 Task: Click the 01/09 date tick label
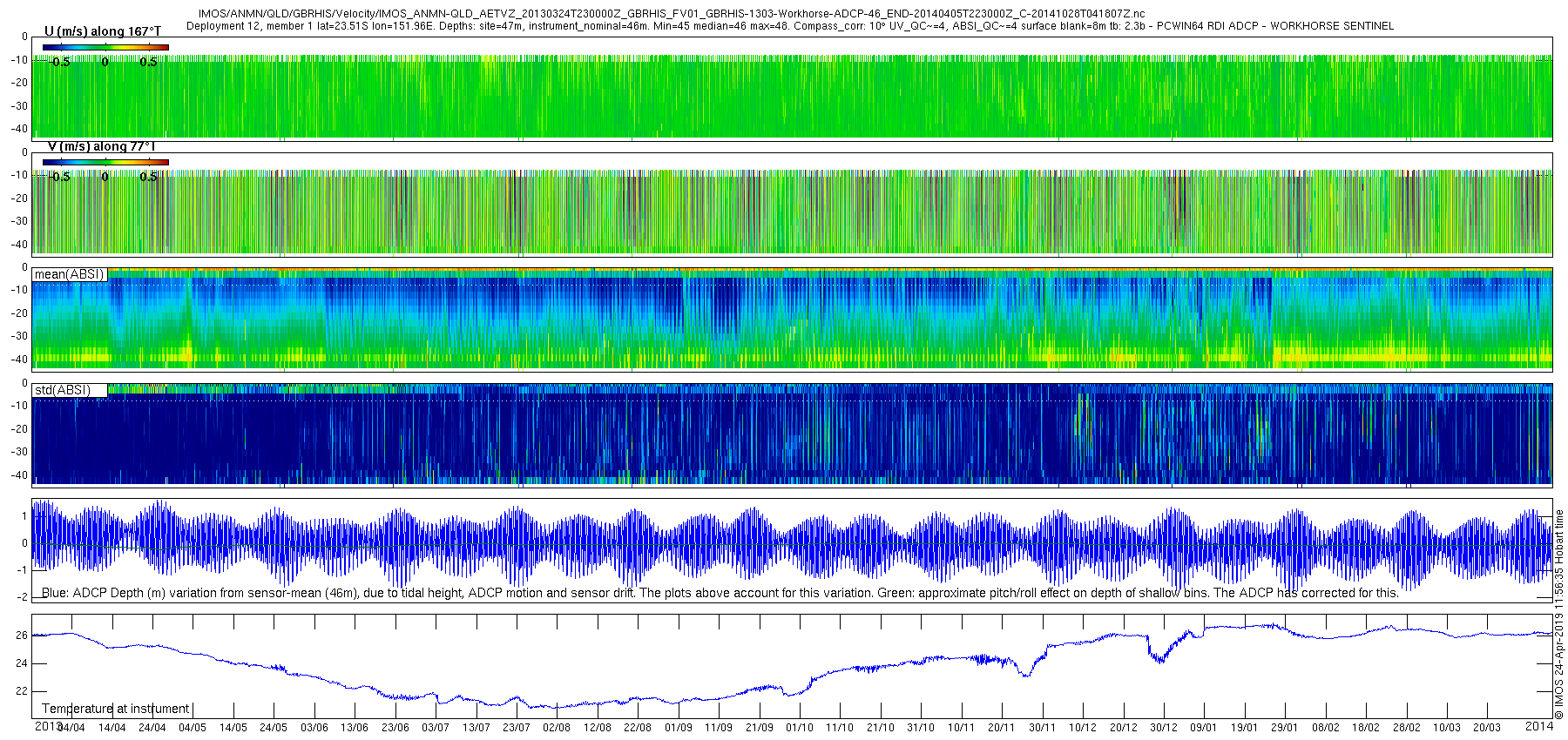(x=678, y=728)
